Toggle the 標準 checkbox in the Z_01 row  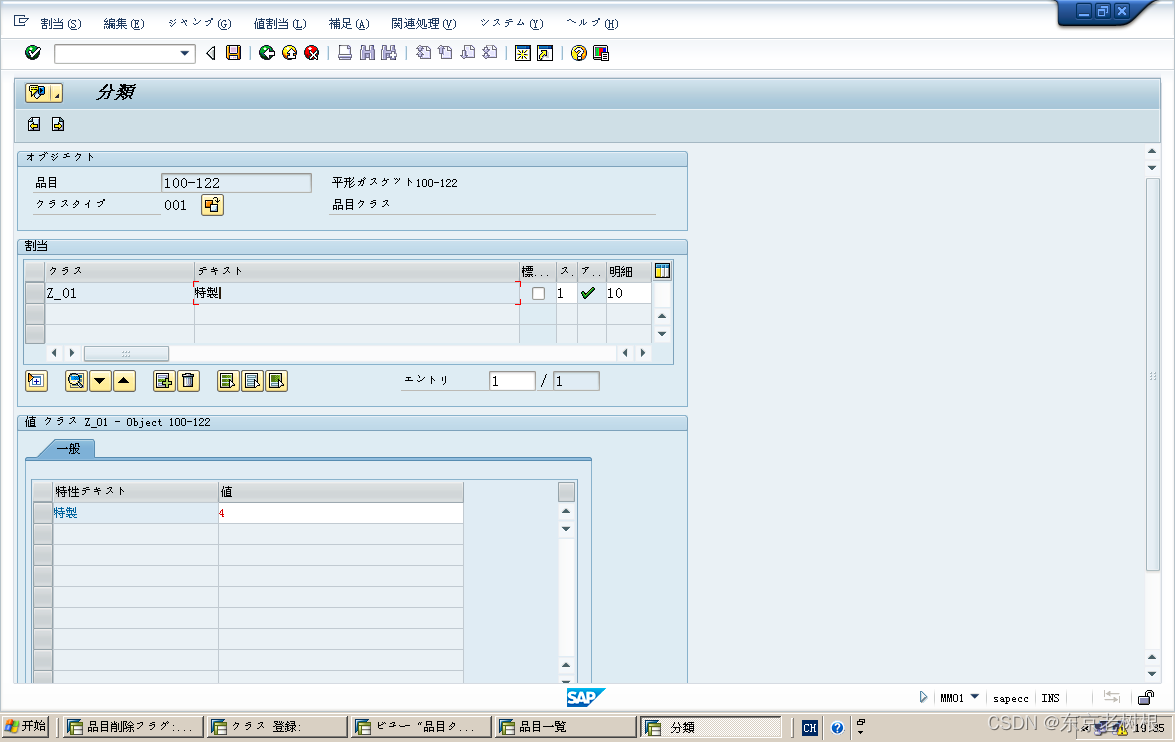tap(537, 293)
